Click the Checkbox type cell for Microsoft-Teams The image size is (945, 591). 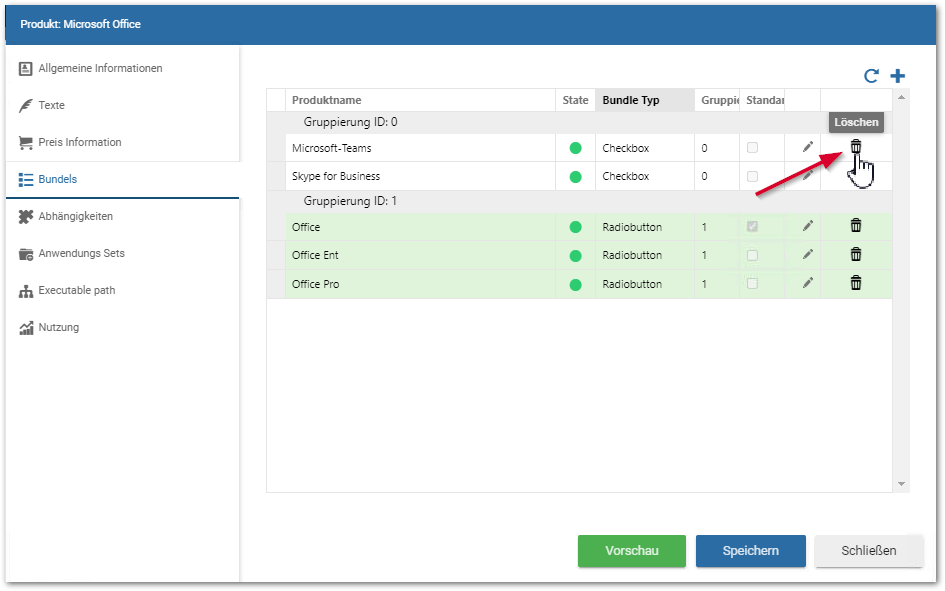(x=644, y=148)
